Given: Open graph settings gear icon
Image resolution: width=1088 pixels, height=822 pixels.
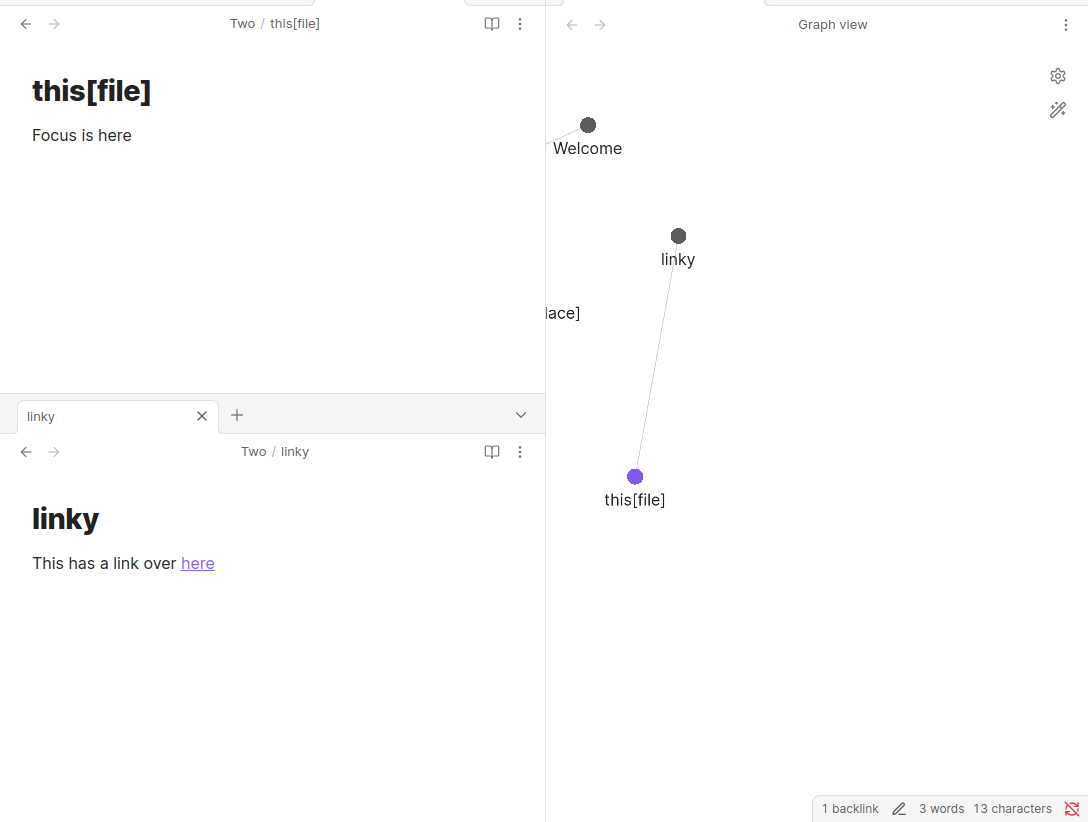Looking at the screenshot, I should point(1057,76).
